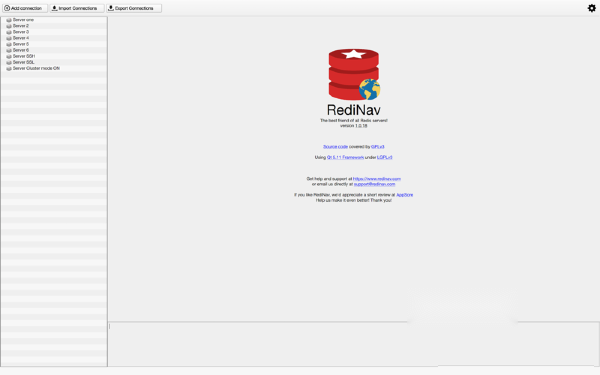The height and width of the screenshot is (375, 600).
Task: Open the settings gear icon
Action: 592,8
